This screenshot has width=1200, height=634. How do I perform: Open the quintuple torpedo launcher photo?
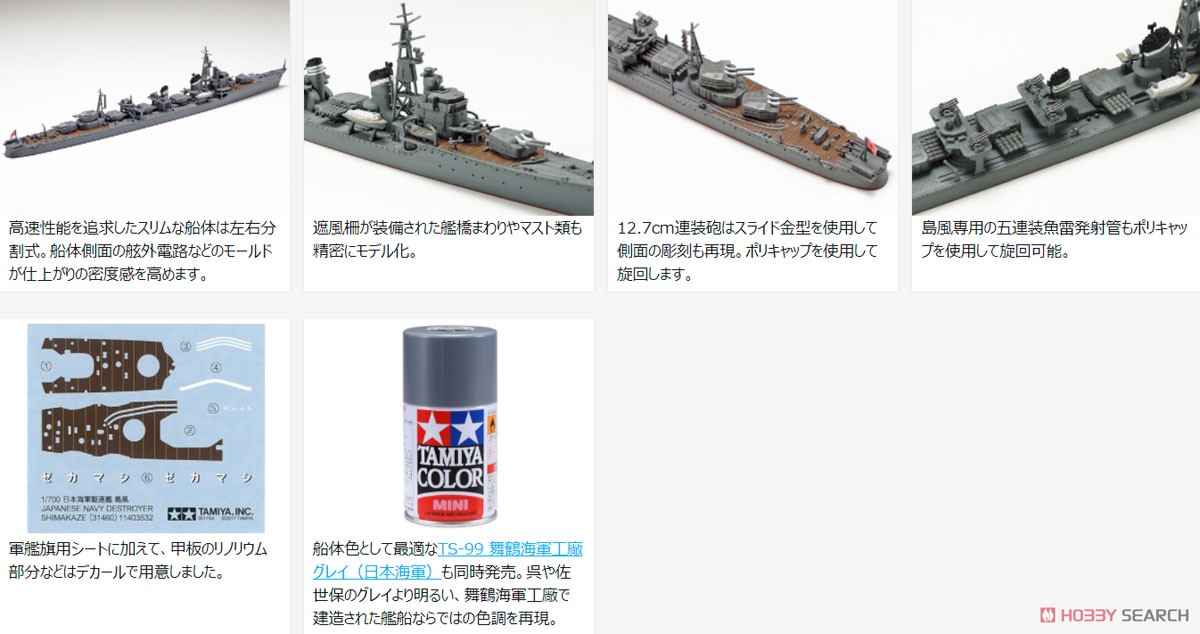(x=1056, y=107)
